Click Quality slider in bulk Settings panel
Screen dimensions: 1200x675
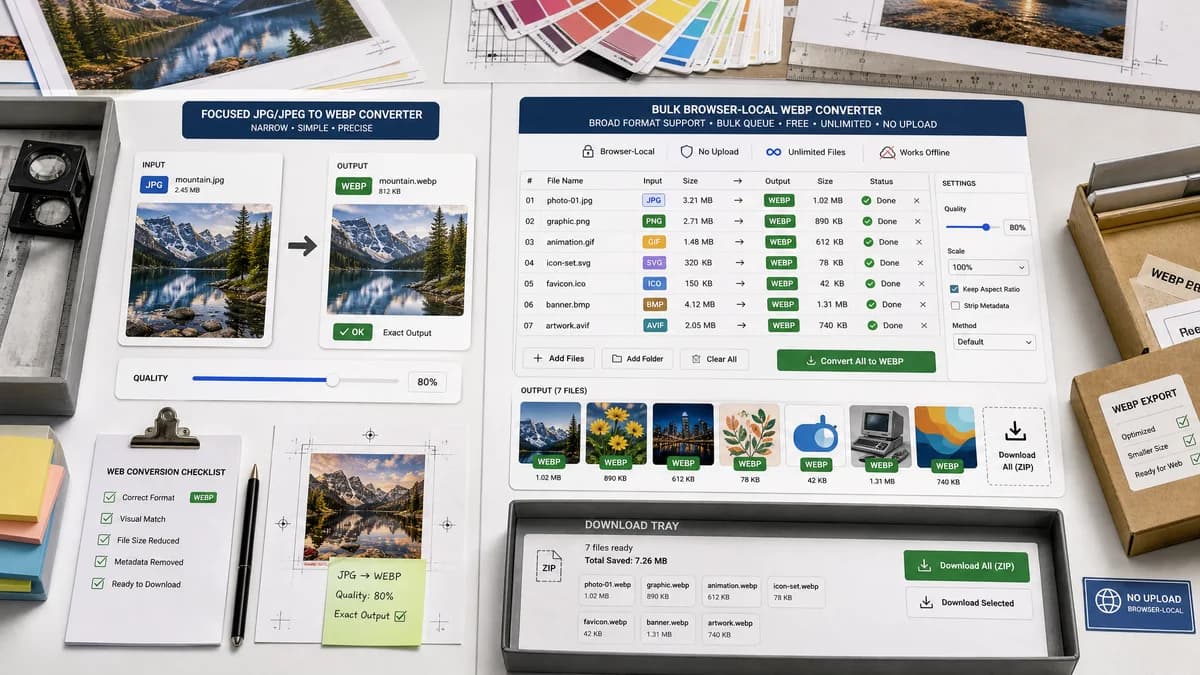(x=971, y=227)
